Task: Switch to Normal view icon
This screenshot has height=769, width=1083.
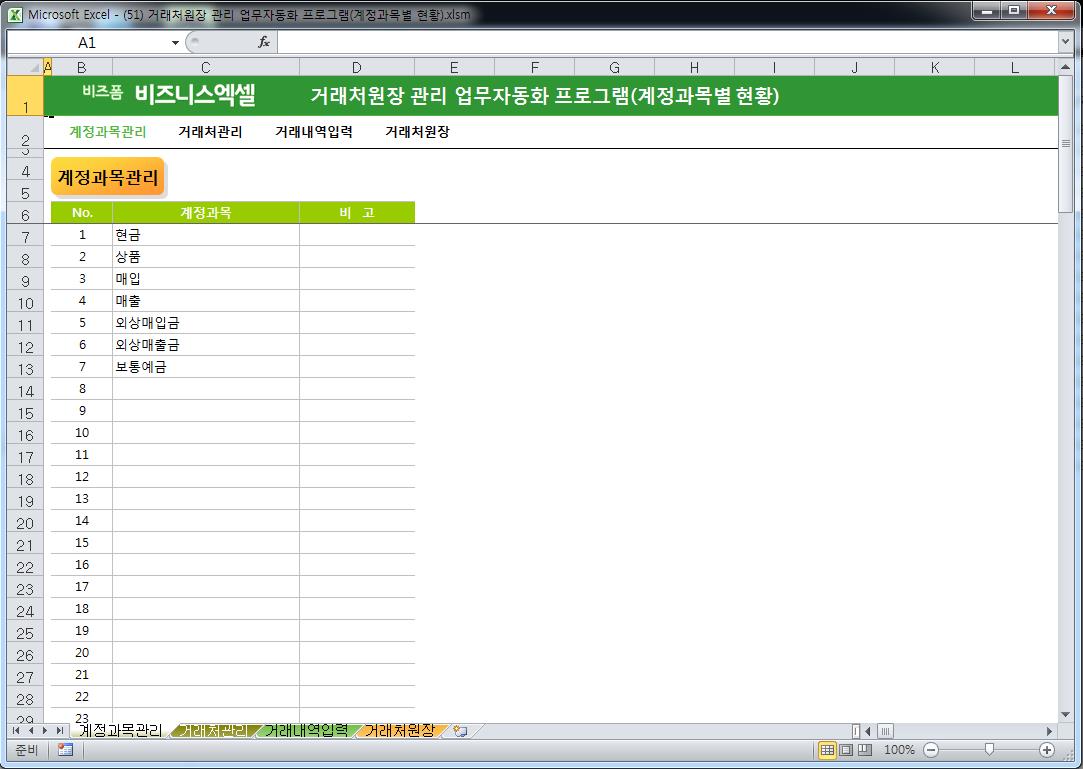Action: point(827,750)
